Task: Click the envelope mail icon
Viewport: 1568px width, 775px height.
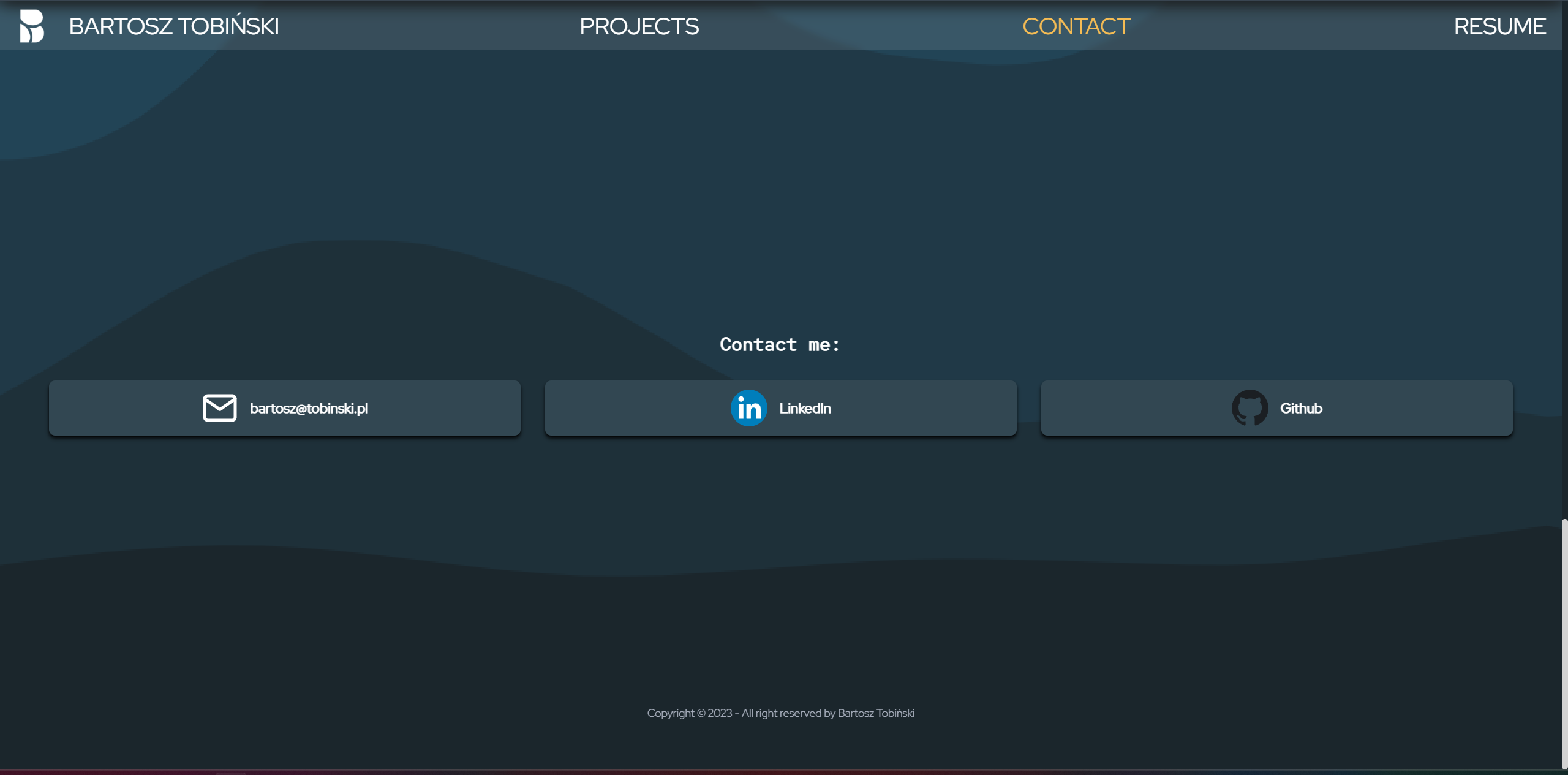Action: click(x=219, y=408)
